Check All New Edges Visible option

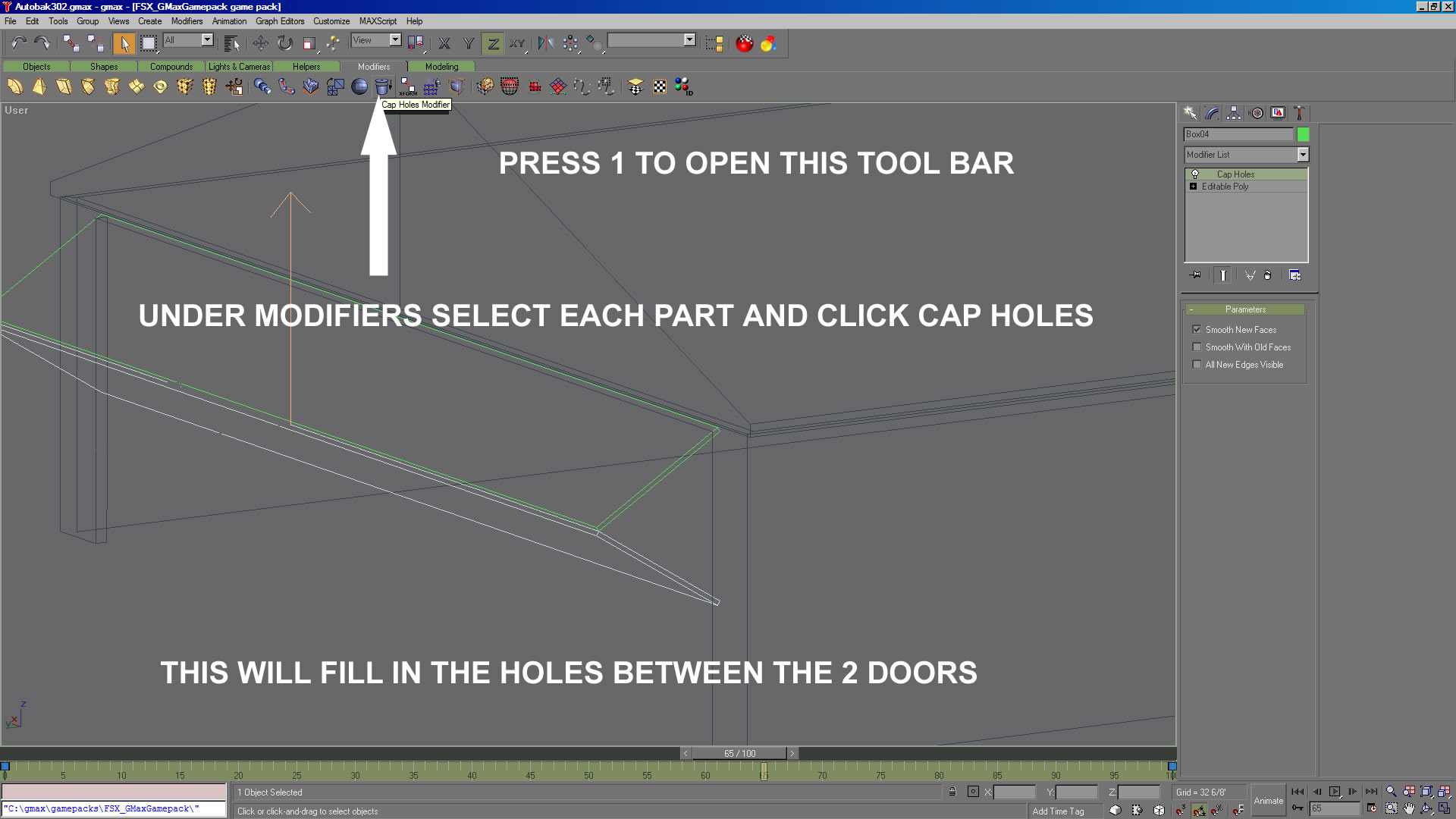(x=1197, y=364)
